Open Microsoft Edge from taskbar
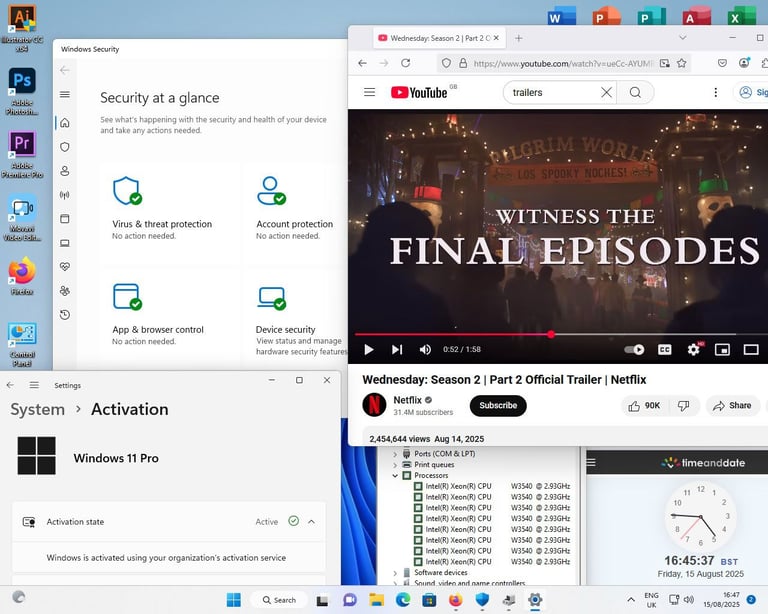The height and width of the screenshot is (614, 768). pyautogui.click(x=403, y=599)
